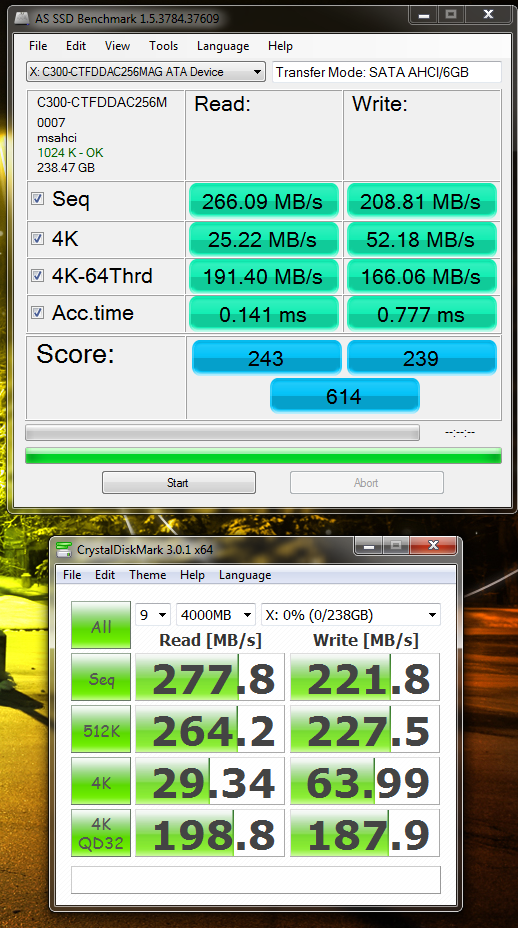This screenshot has width=518, height=928.
Task: Click the read score value 243
Action: pyautogui.click(x=266, y=357)
